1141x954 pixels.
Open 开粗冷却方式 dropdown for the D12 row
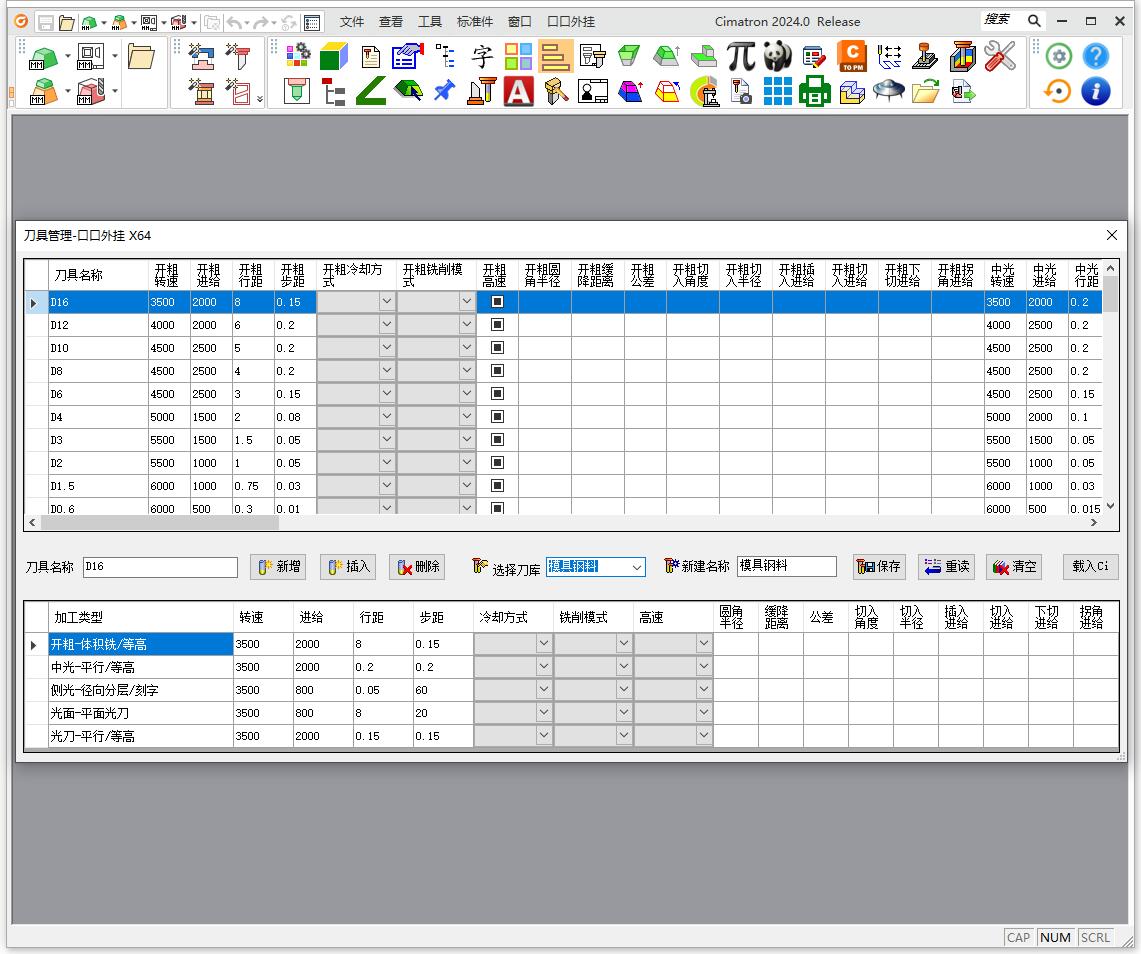pyautogui.click(x=386, y=325)
